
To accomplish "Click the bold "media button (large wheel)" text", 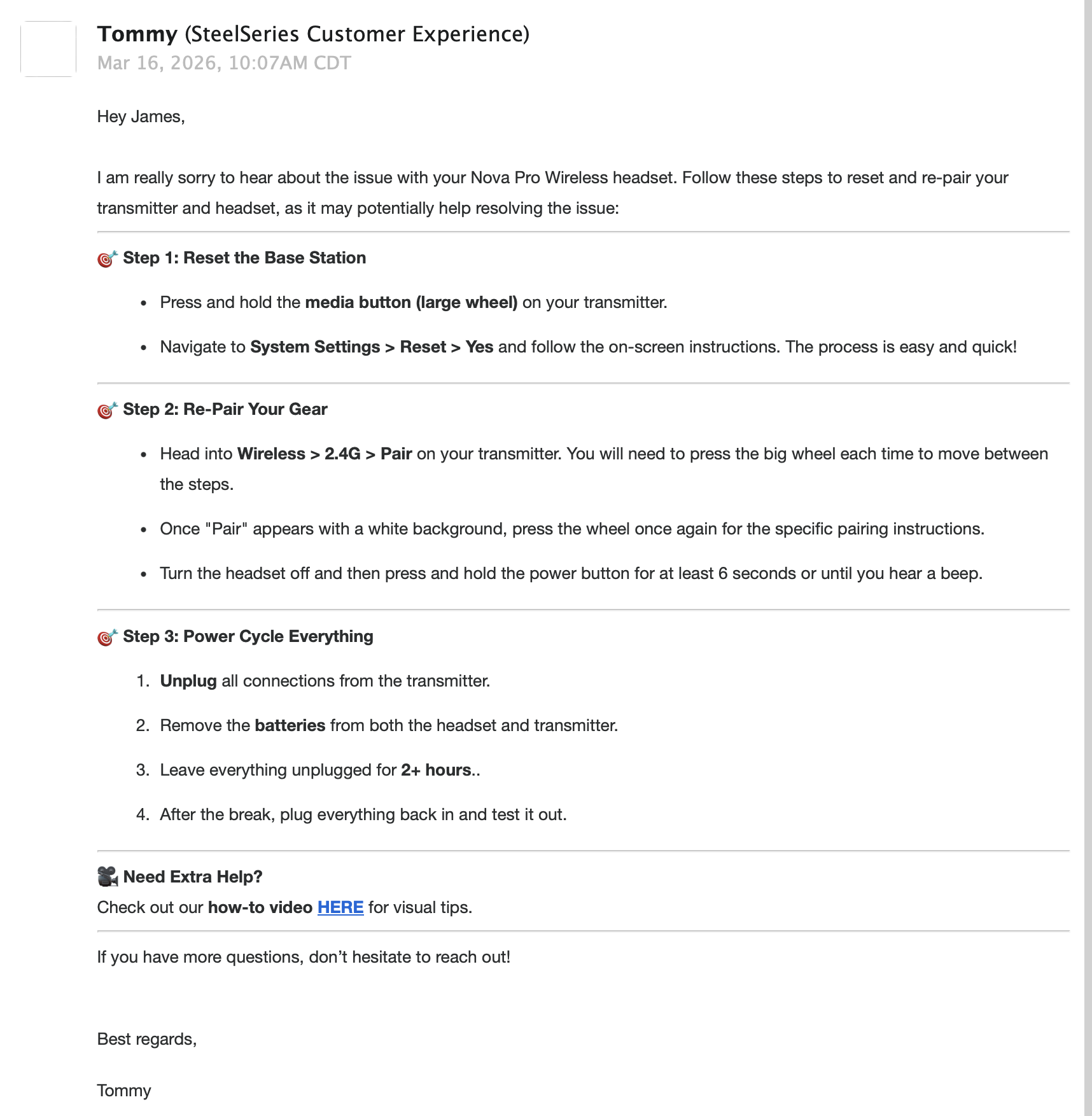I will [411, 302].
